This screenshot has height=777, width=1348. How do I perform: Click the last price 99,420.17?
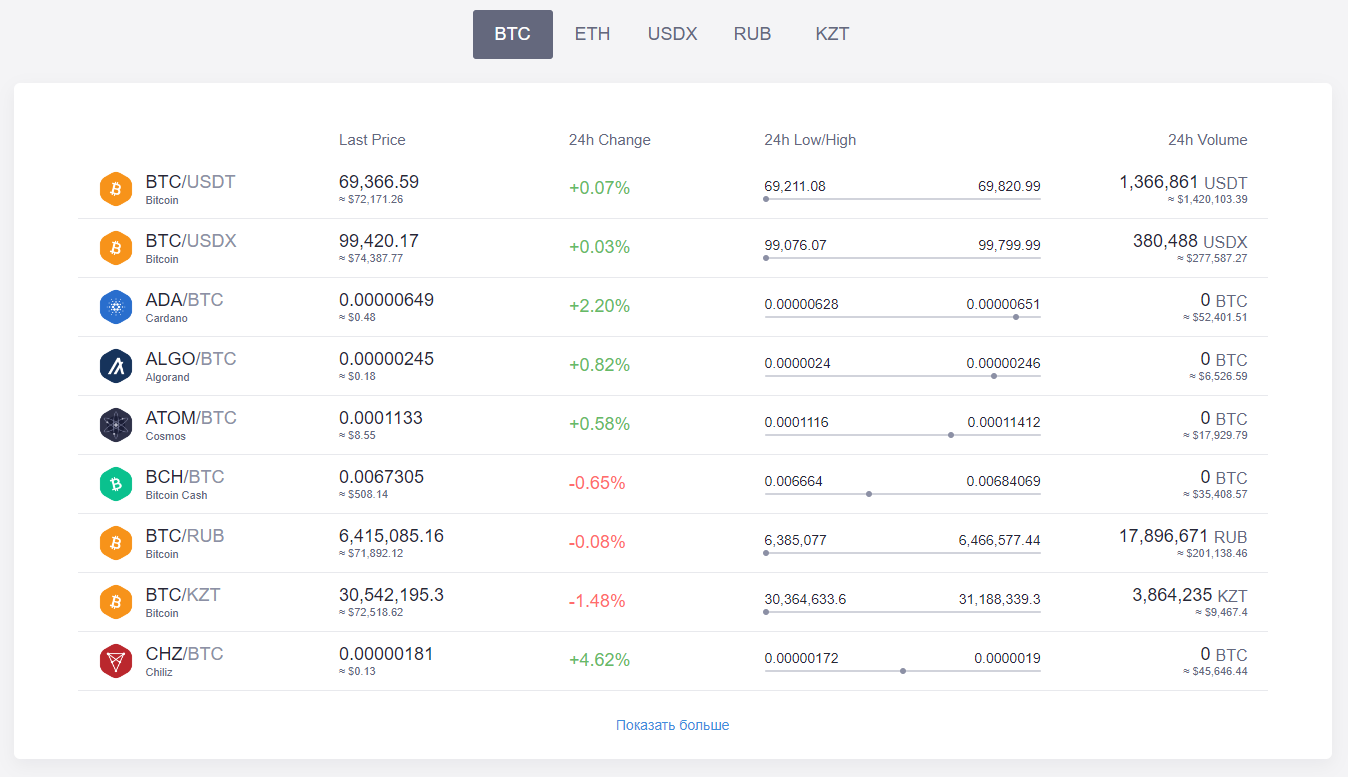tap(379, 241)
